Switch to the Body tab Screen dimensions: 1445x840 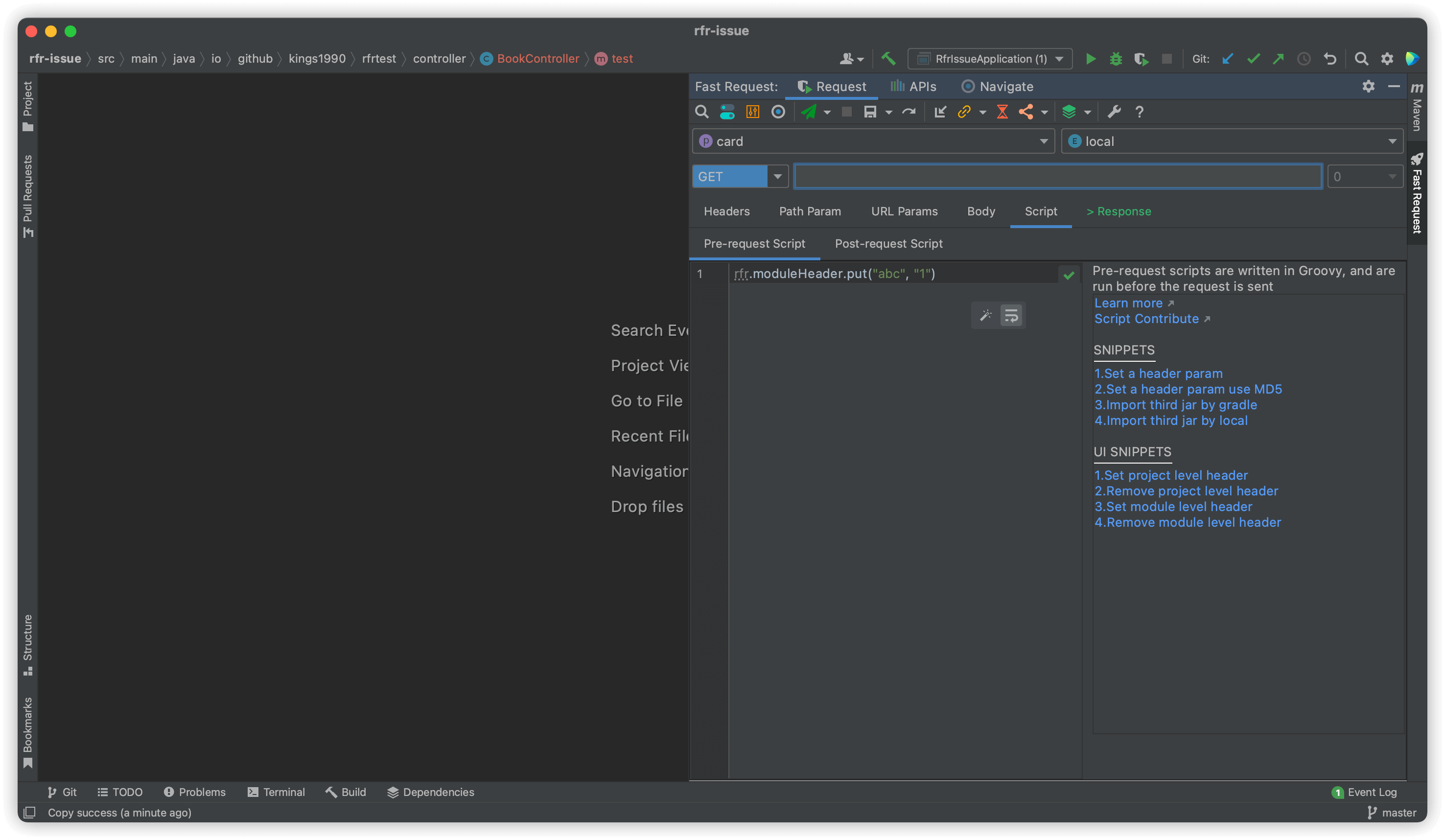pos(980,211)
